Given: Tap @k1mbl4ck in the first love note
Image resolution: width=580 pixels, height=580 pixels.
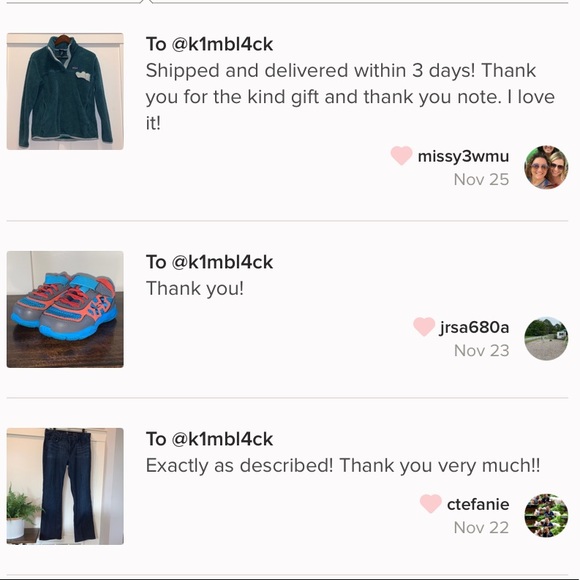Looking at the screenshot, I should [x=222, y=44].
